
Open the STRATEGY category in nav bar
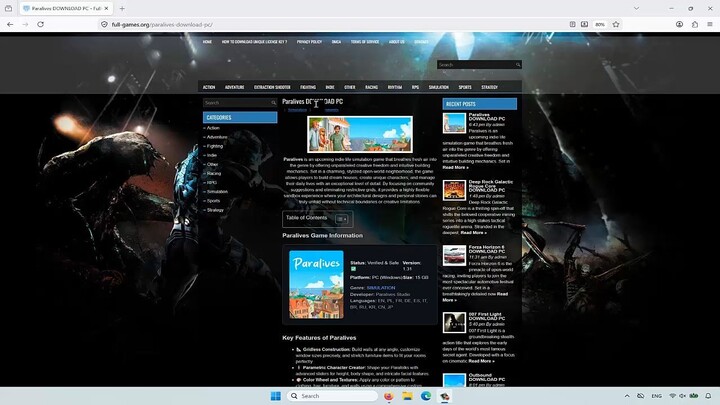pos(489,87)
